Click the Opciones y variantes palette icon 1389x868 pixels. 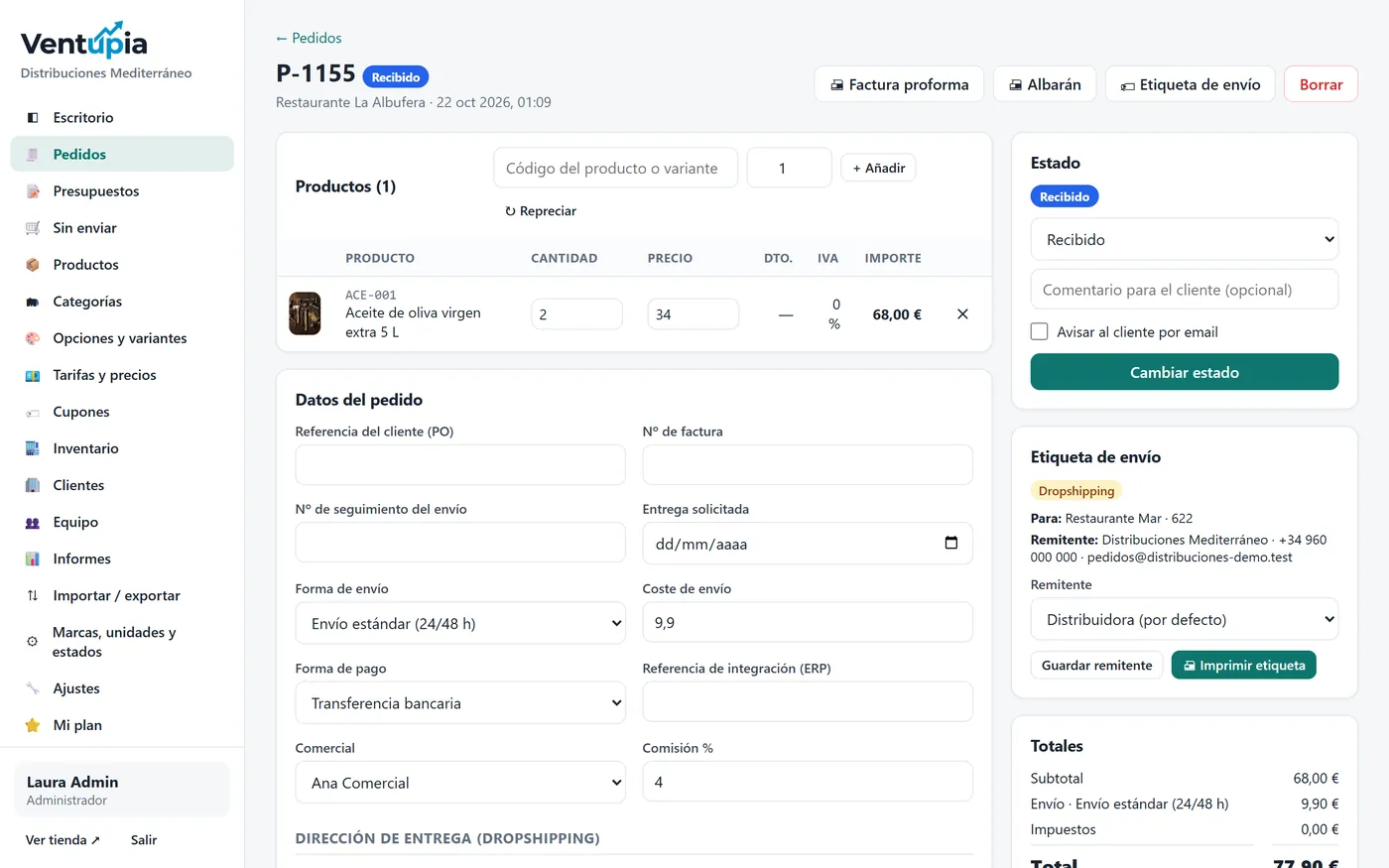click(33, 338)
